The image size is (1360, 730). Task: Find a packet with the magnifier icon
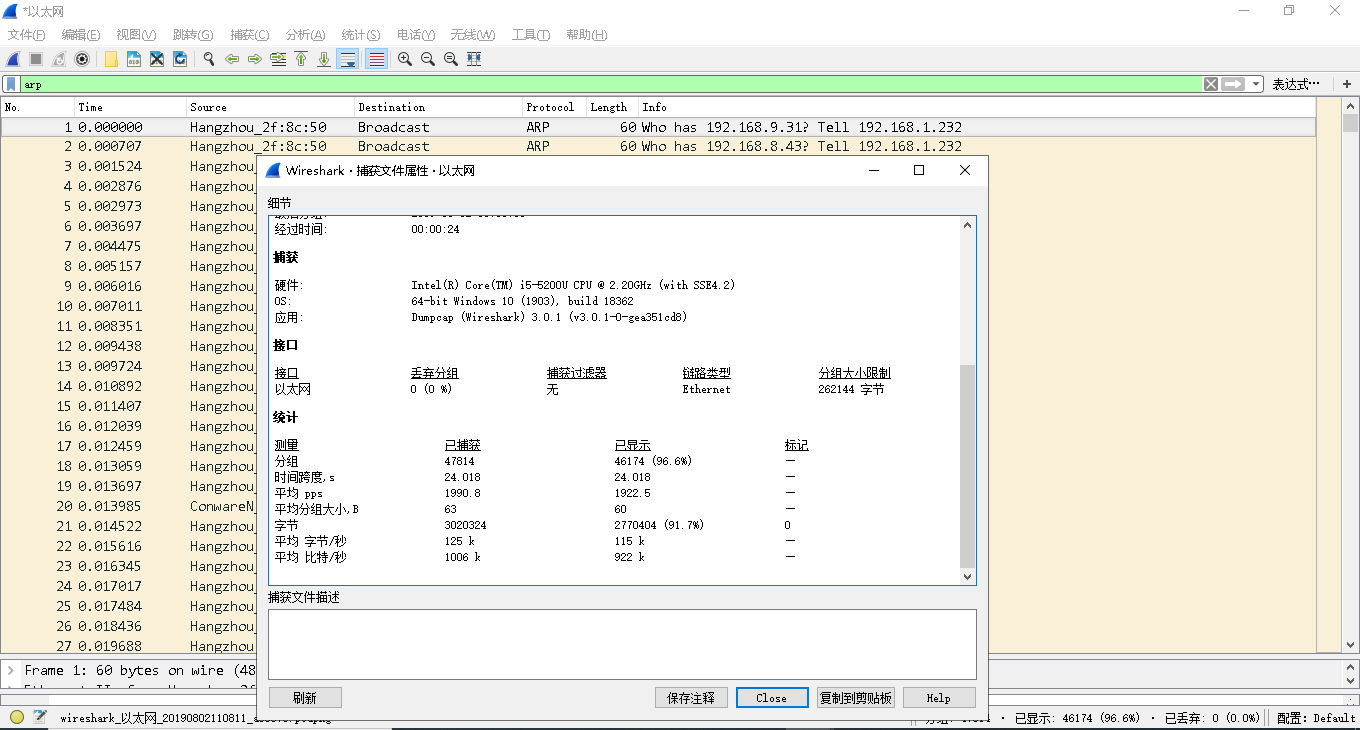point(209,59)
